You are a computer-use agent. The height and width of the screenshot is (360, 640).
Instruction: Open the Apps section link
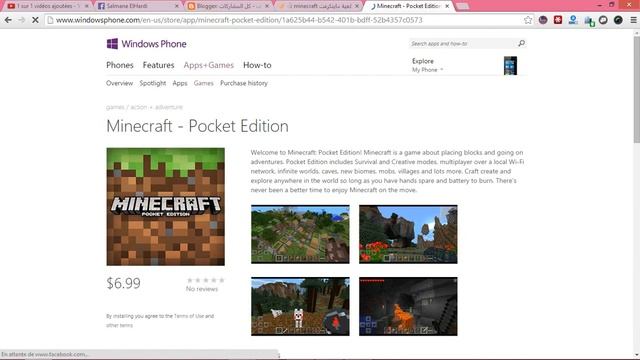(180, 83)
